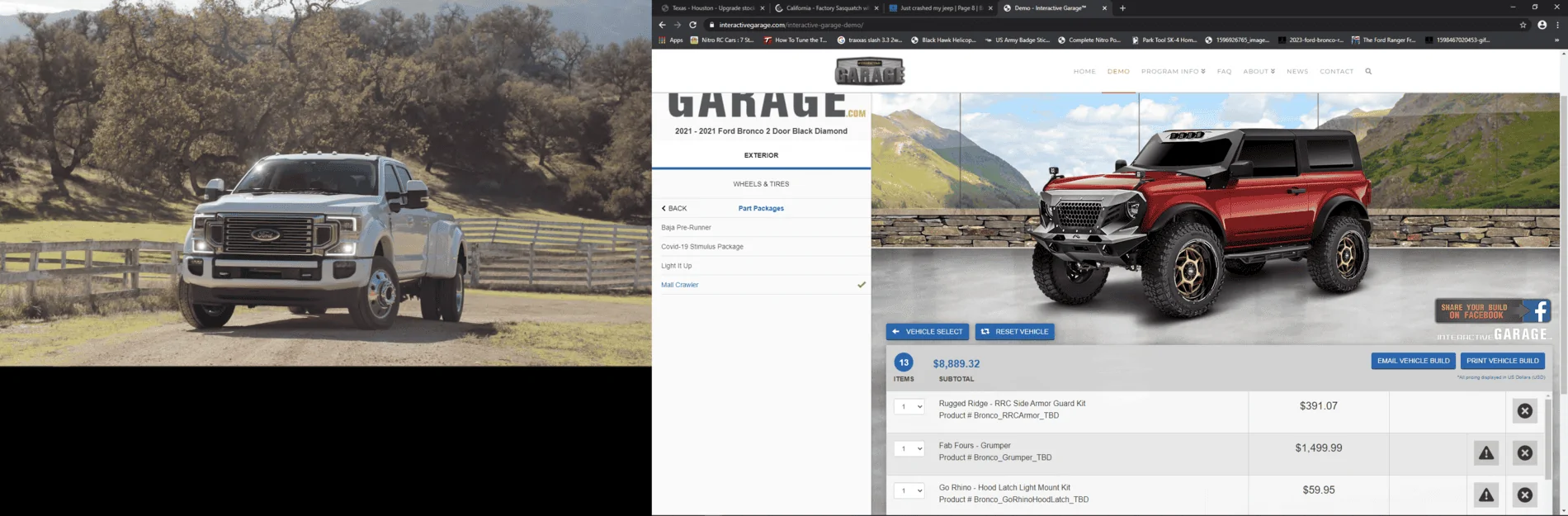1568x516 pixels.
Task: Click the Ford truck video on the left
Action: coord(326,182)
